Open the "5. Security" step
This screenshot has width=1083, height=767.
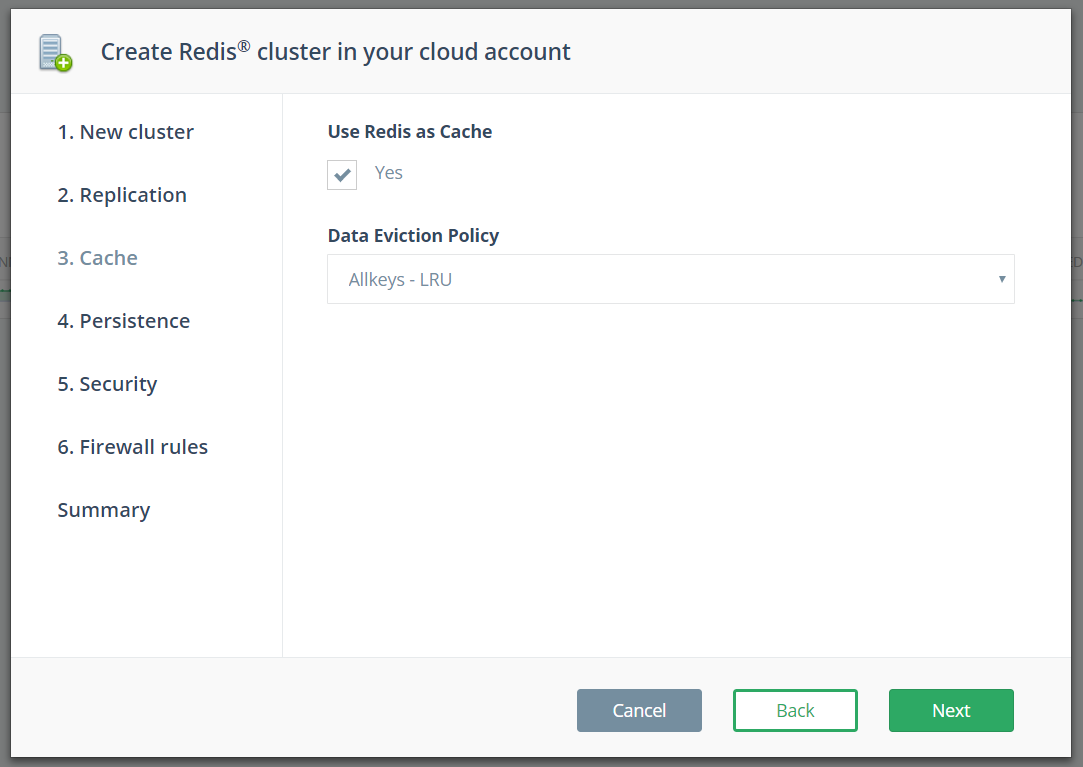tap(107, 383)
